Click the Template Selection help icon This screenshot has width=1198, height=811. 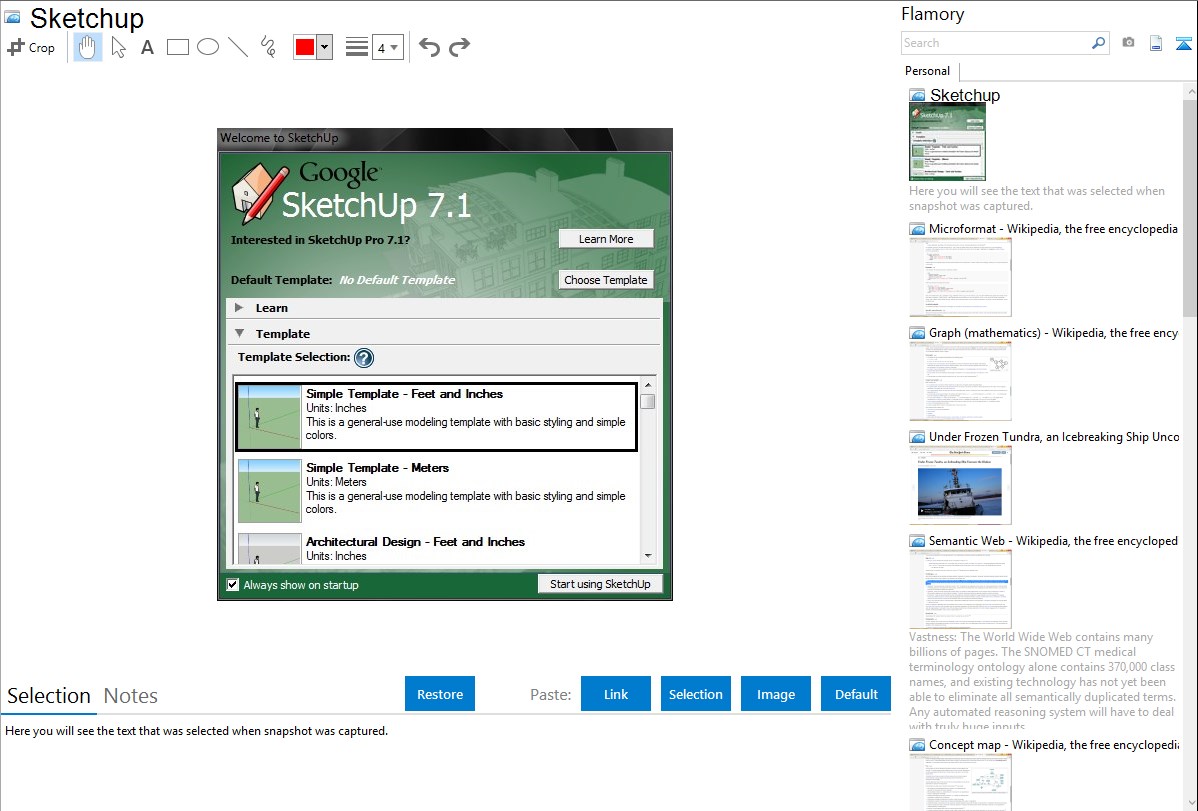click(x=364, y=358)
